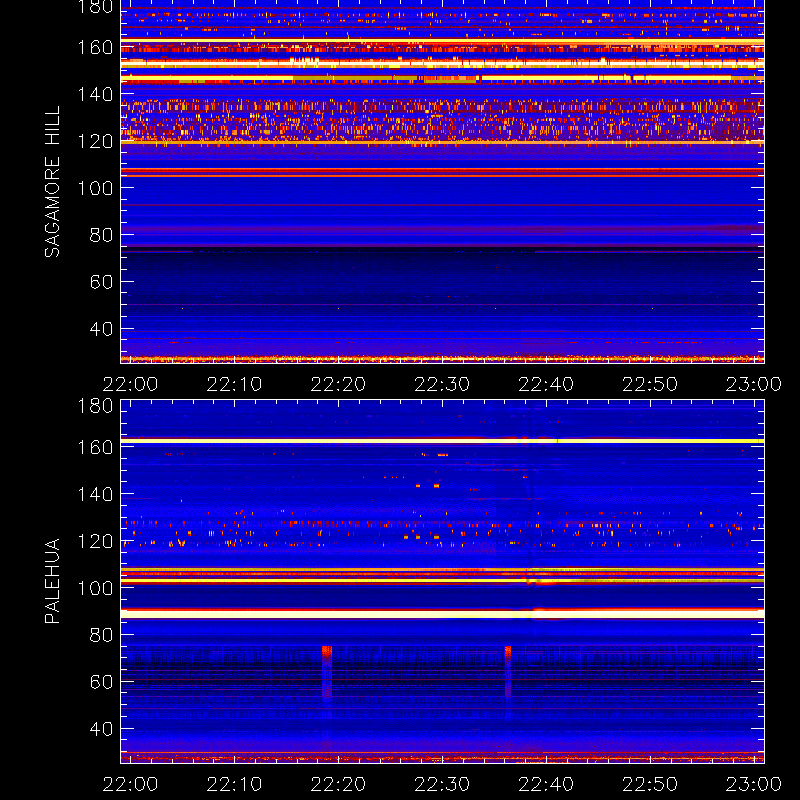Click 22:20 time label of Sagamore Hill plot
Viewport: 800px width, 800px height.
[x=338, y=384]
